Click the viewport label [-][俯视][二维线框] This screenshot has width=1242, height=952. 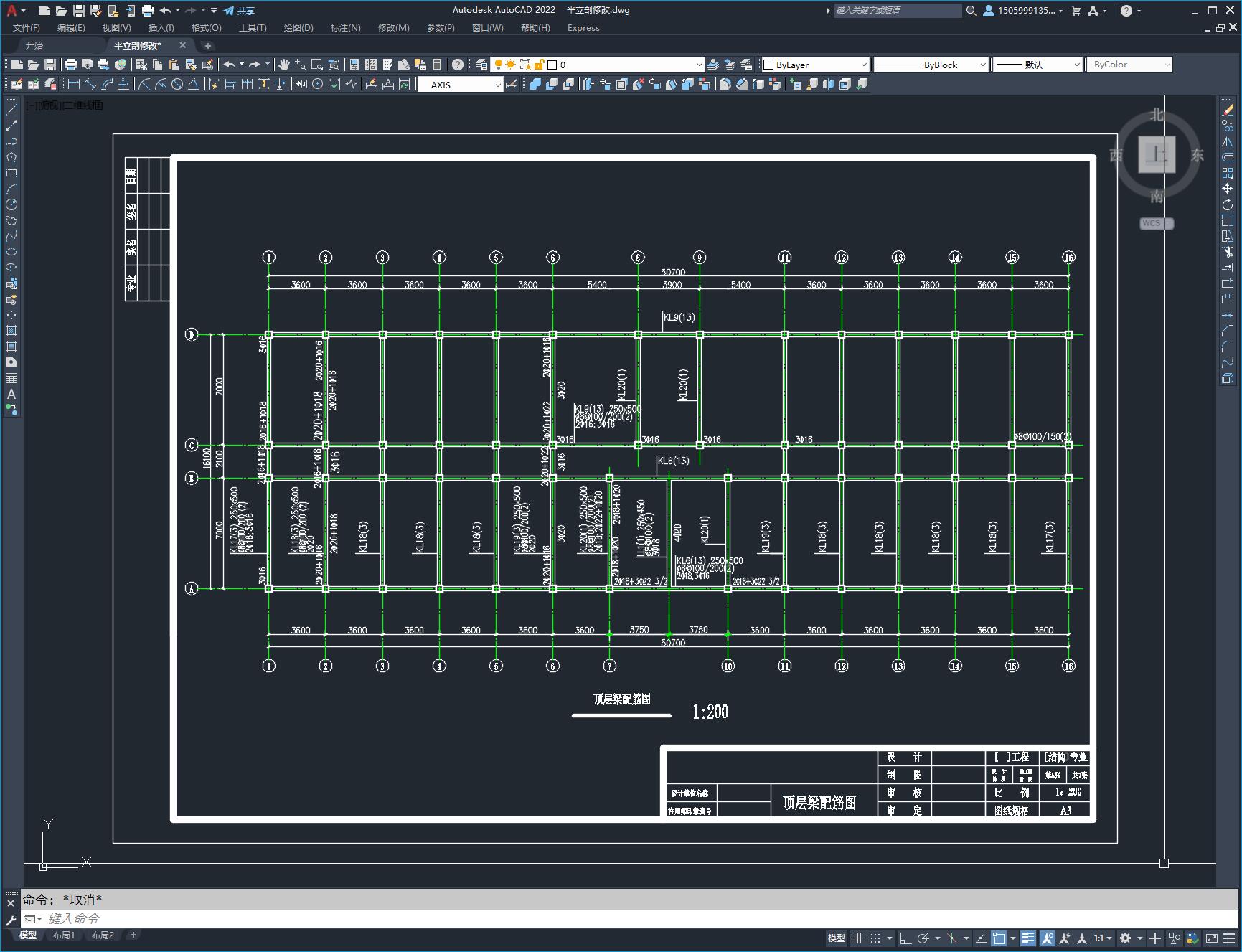coord(65,105)
